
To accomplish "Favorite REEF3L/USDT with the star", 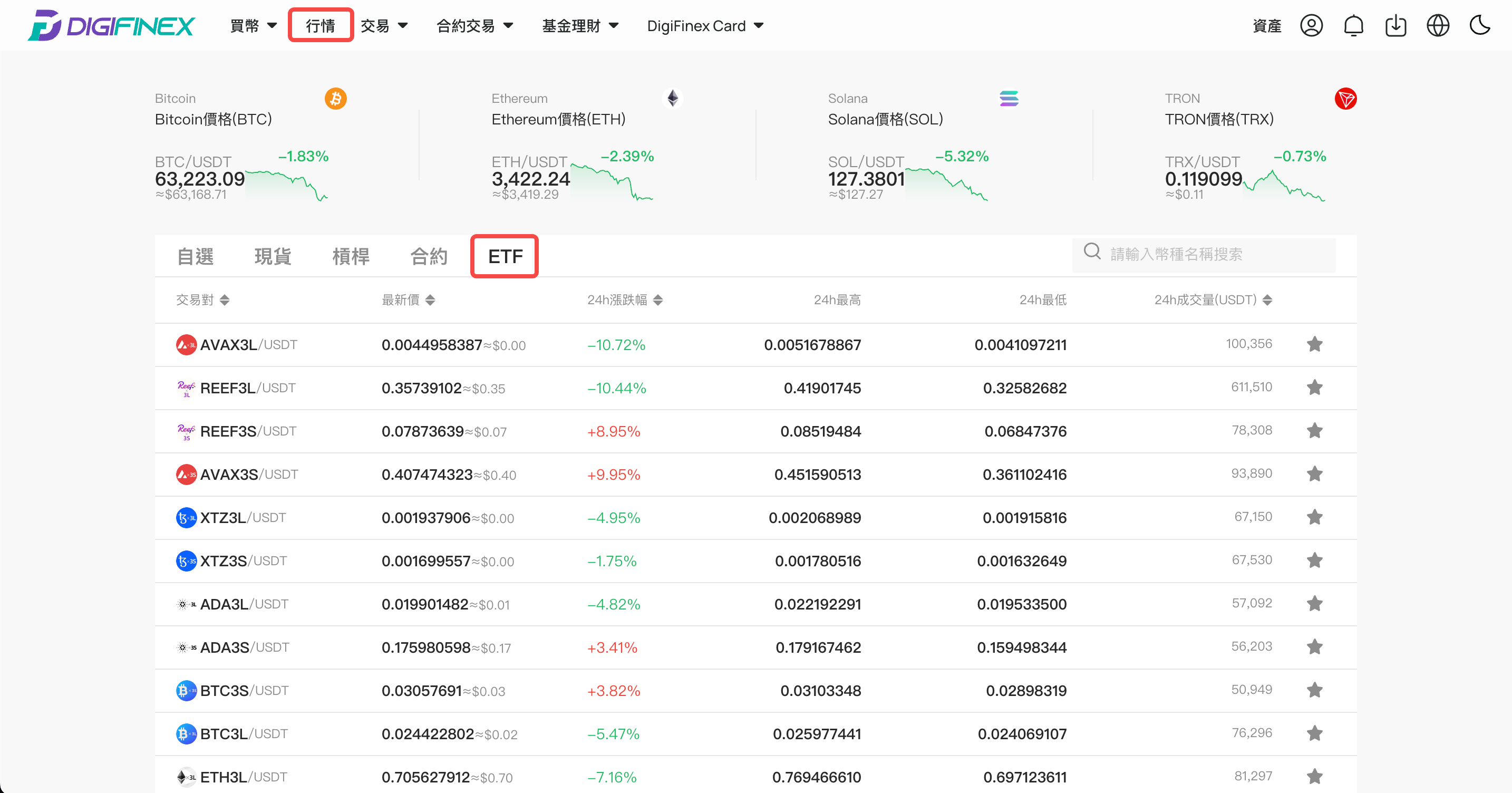I will click(1315, 388).
